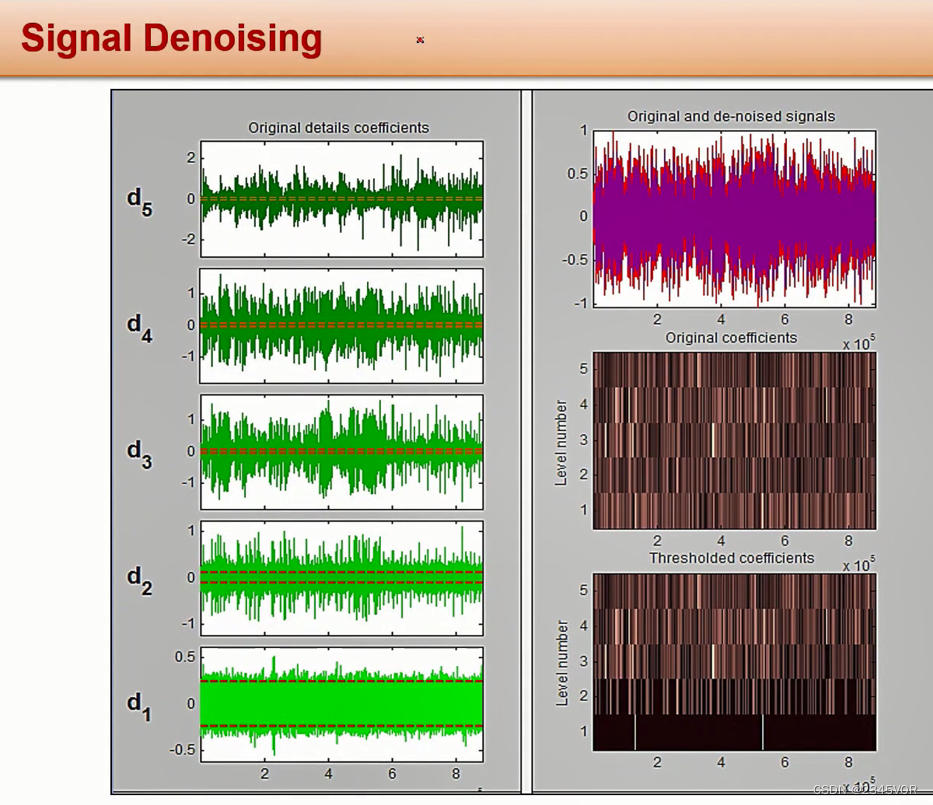Click the d1 level label
This screenshot has height=805, width=933.
140,706
